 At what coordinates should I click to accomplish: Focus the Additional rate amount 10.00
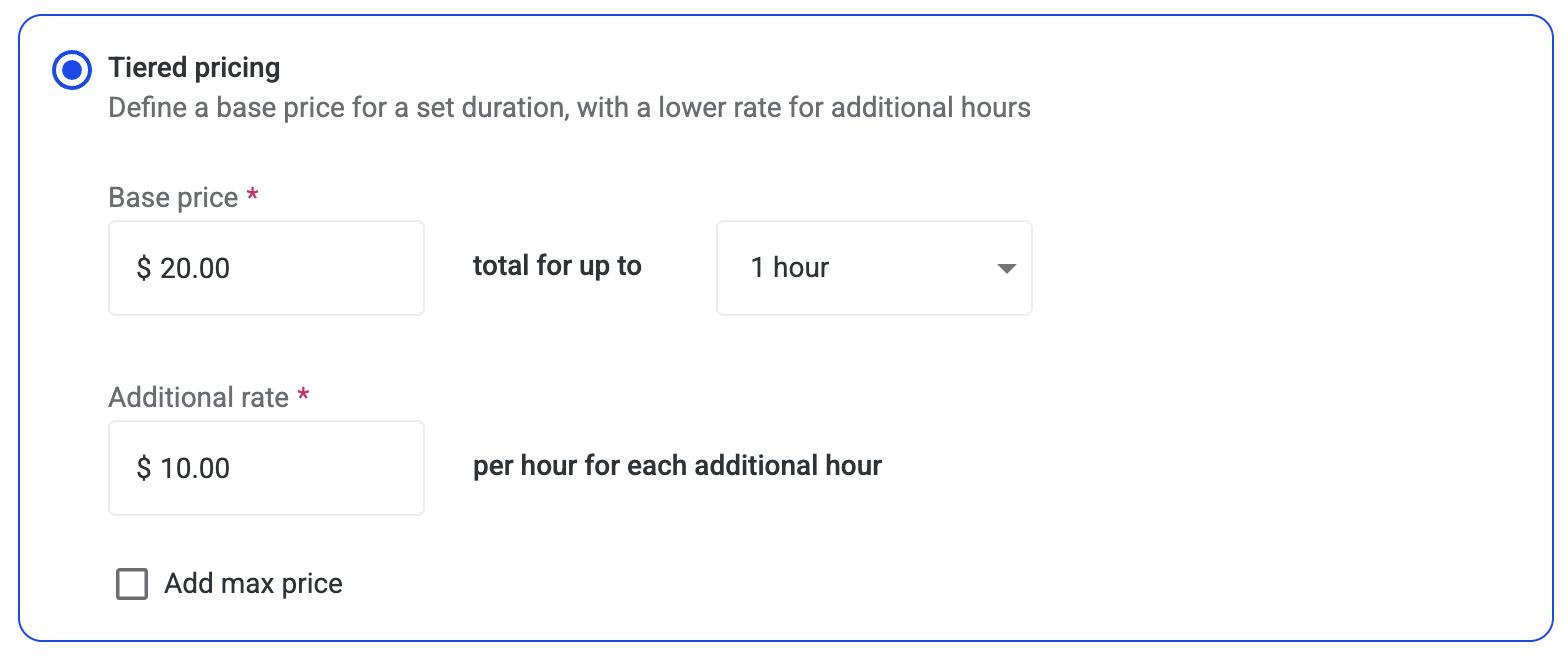[196, 468]
